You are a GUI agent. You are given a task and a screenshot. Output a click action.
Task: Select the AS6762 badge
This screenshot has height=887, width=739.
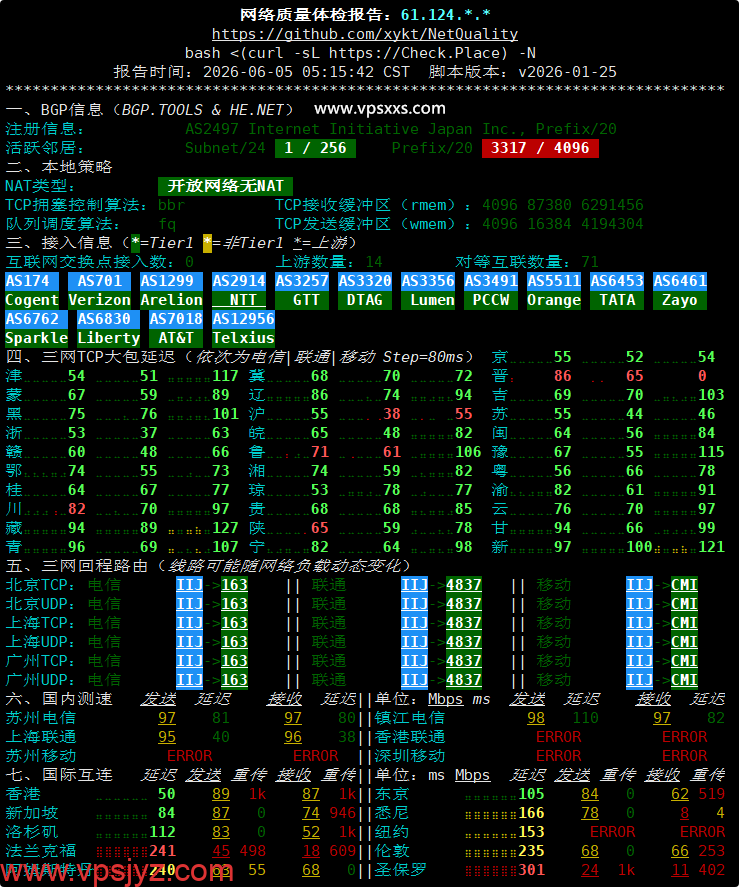[36, 319]
